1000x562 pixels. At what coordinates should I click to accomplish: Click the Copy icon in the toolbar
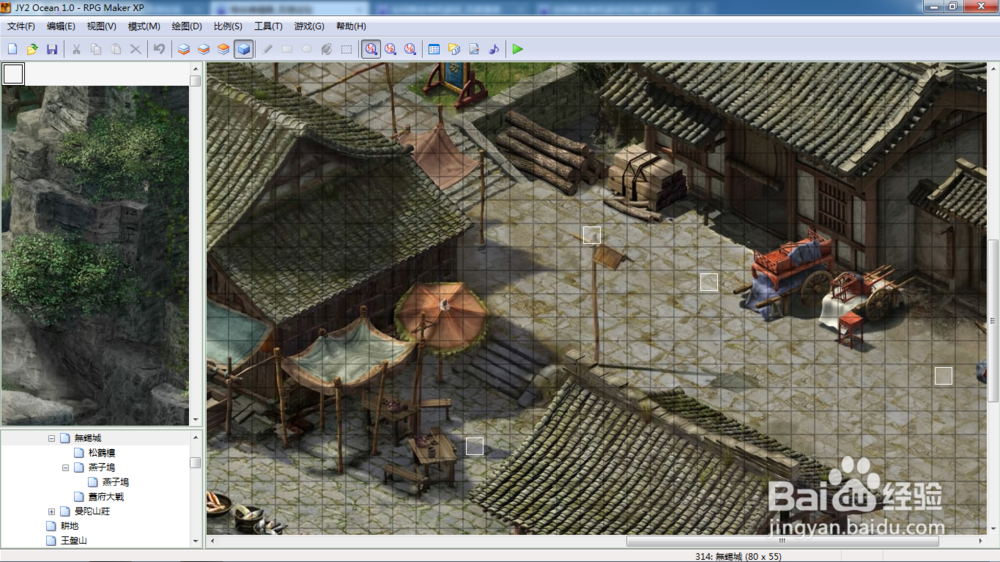(x=96, y=49)
